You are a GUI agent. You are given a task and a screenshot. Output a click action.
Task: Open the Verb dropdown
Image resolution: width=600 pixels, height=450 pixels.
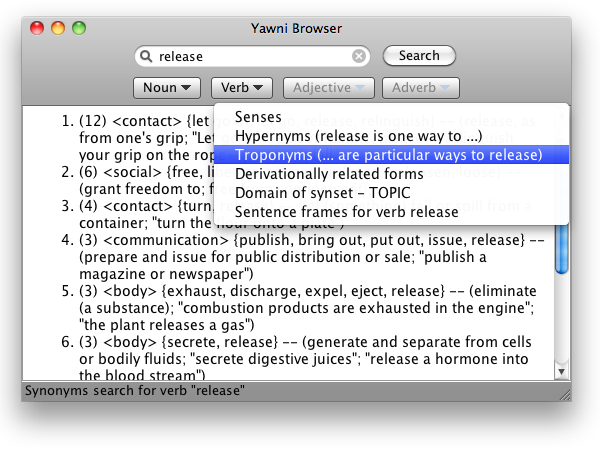click(242, 88)
